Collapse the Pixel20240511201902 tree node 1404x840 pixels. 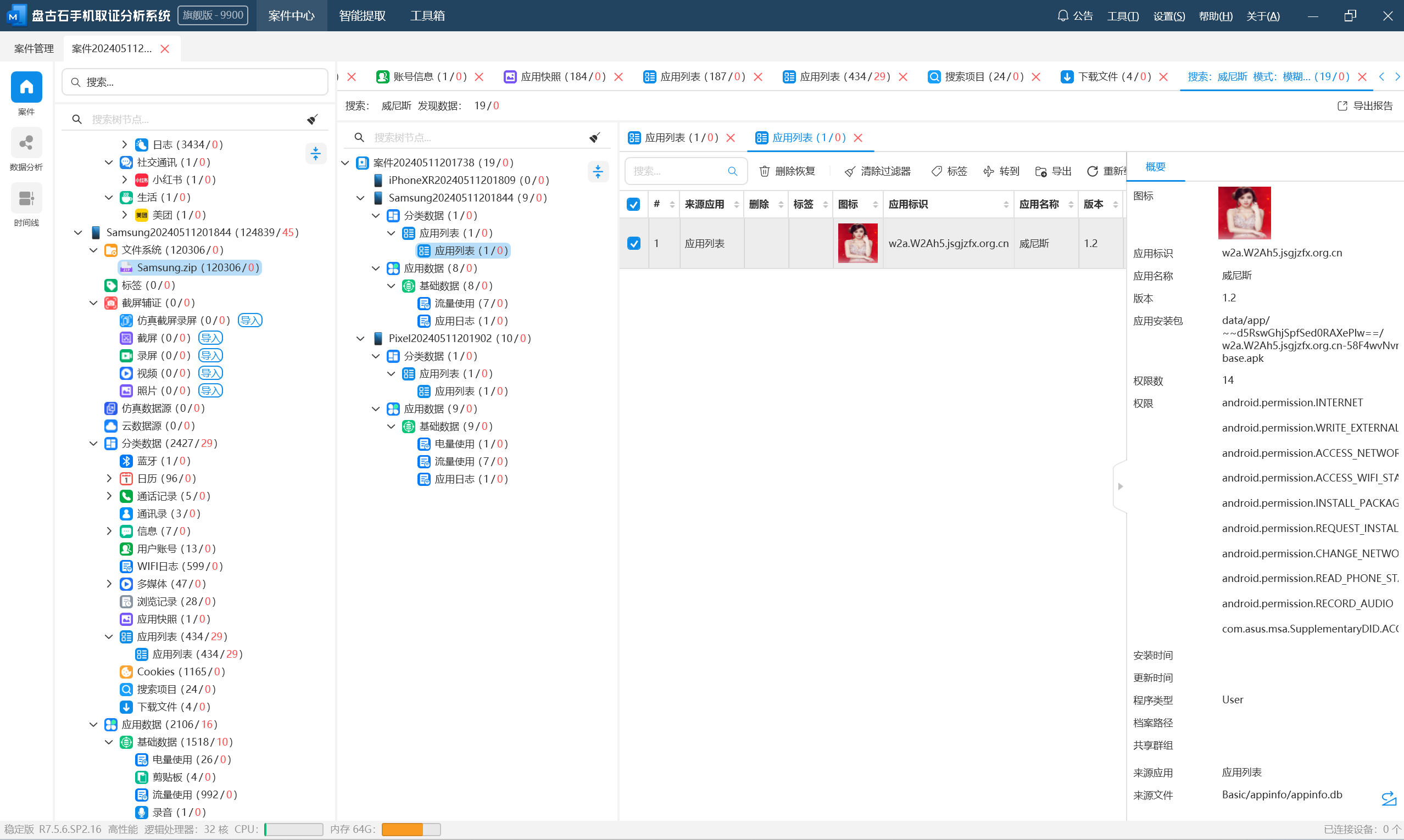(x=360, y=339)
